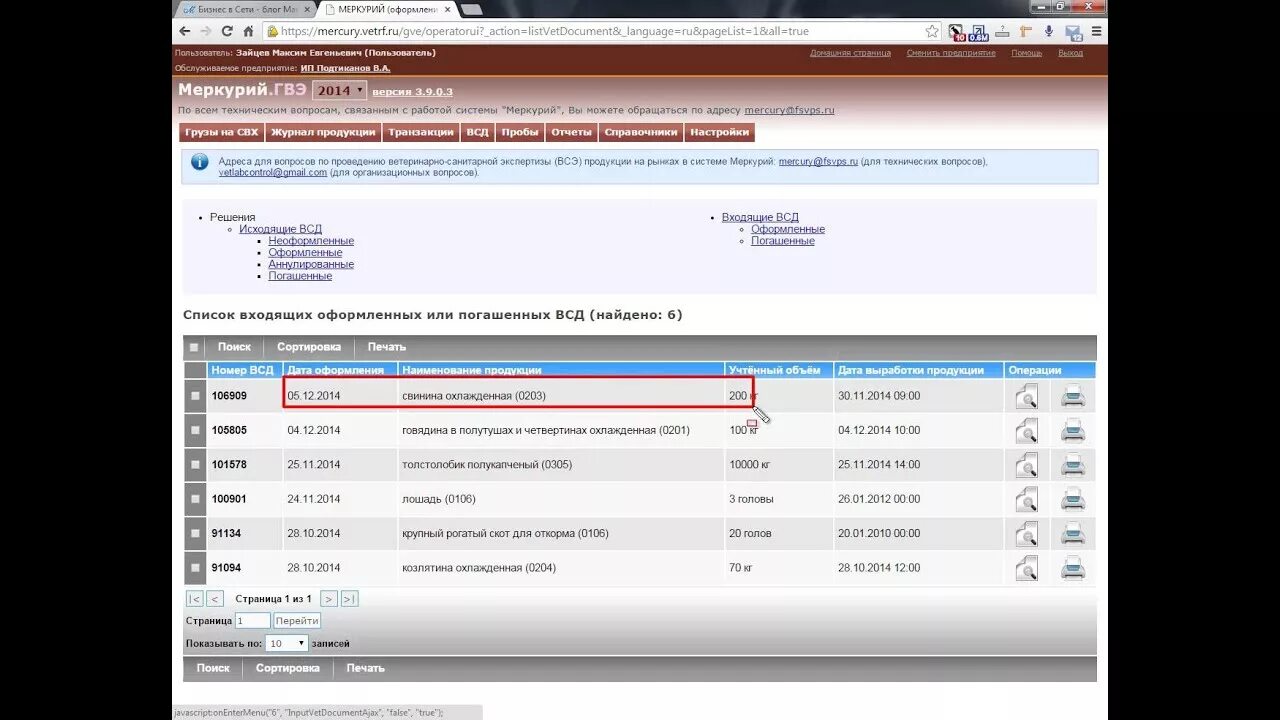Click Перейти page button

click(297, 621)
